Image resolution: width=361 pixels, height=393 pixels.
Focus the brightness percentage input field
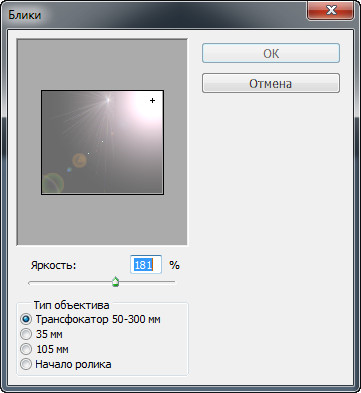tap(146, 265)
